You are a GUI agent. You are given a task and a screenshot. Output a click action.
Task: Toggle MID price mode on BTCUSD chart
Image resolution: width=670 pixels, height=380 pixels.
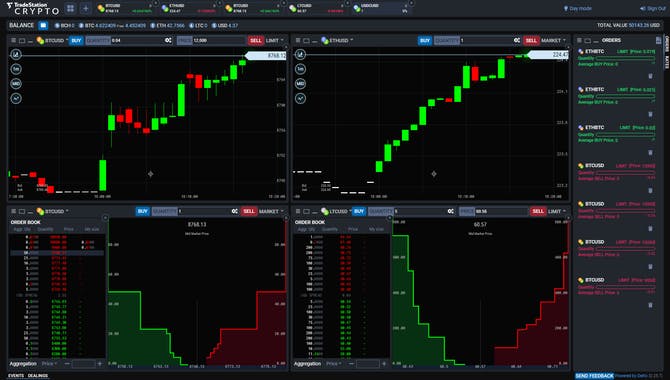click(x=16, y=84)
